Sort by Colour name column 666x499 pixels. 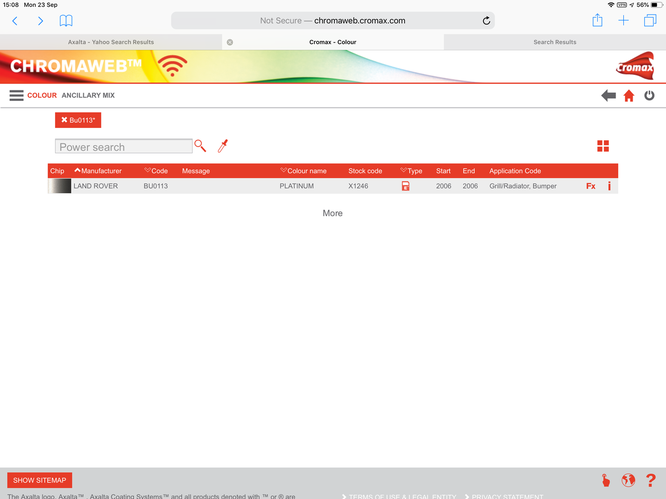click(303, 171)
